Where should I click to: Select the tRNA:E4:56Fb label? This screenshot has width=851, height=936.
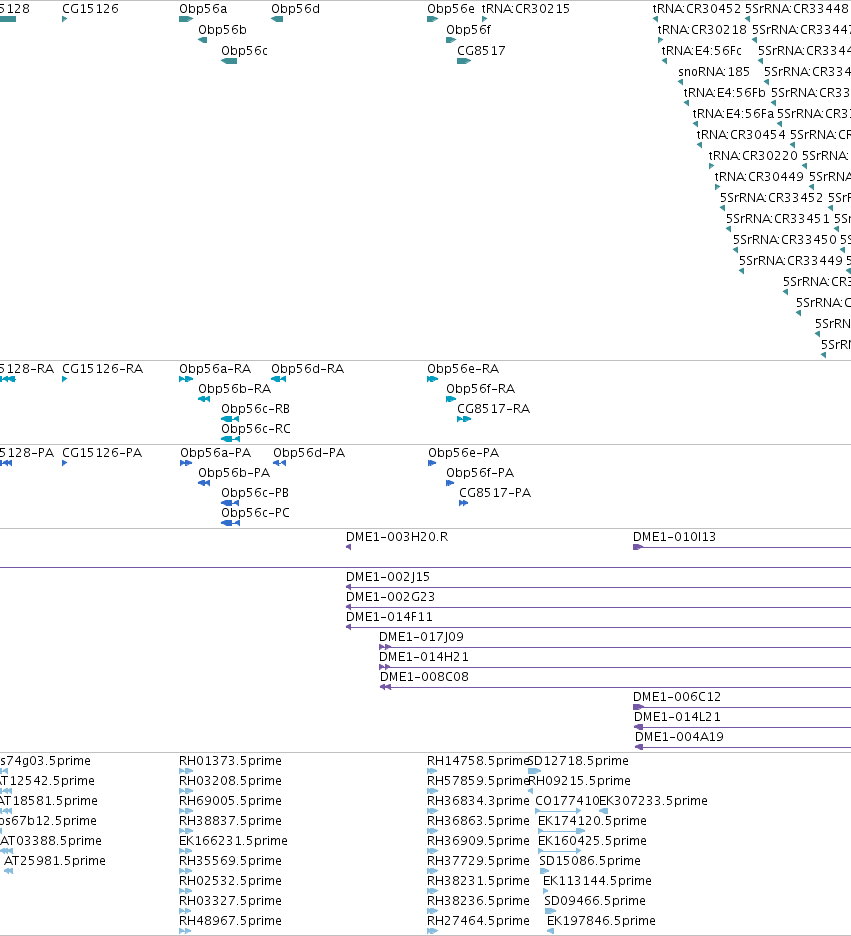point(724,93)
